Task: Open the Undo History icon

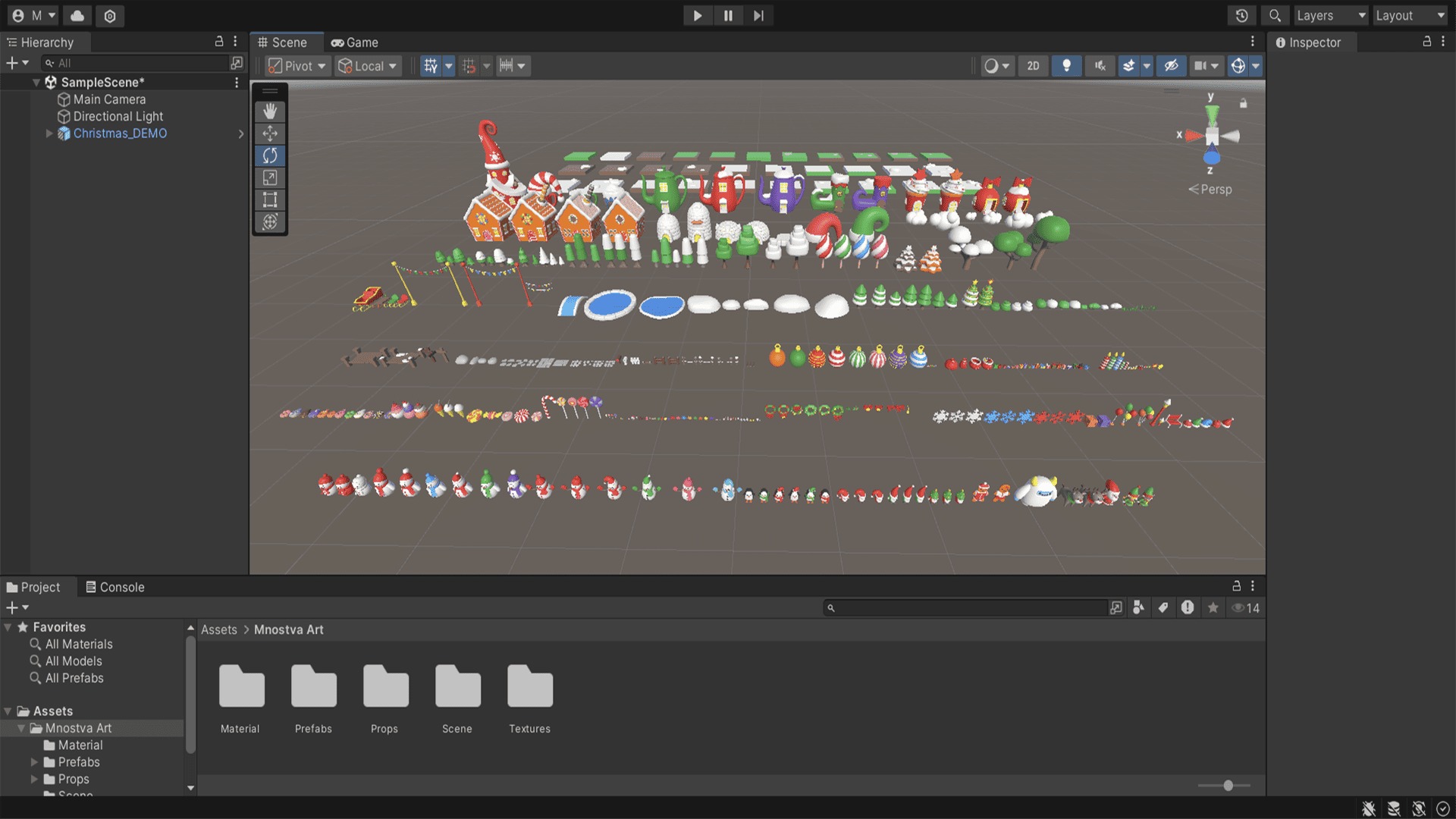Action: [1242, 16]
